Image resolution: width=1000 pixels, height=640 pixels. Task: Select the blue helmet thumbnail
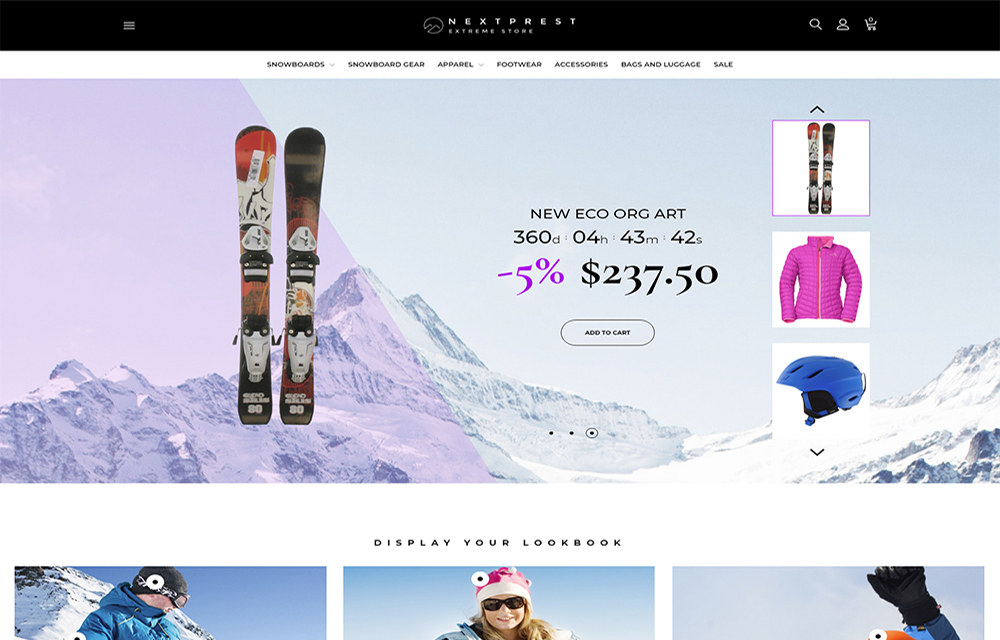821,390
